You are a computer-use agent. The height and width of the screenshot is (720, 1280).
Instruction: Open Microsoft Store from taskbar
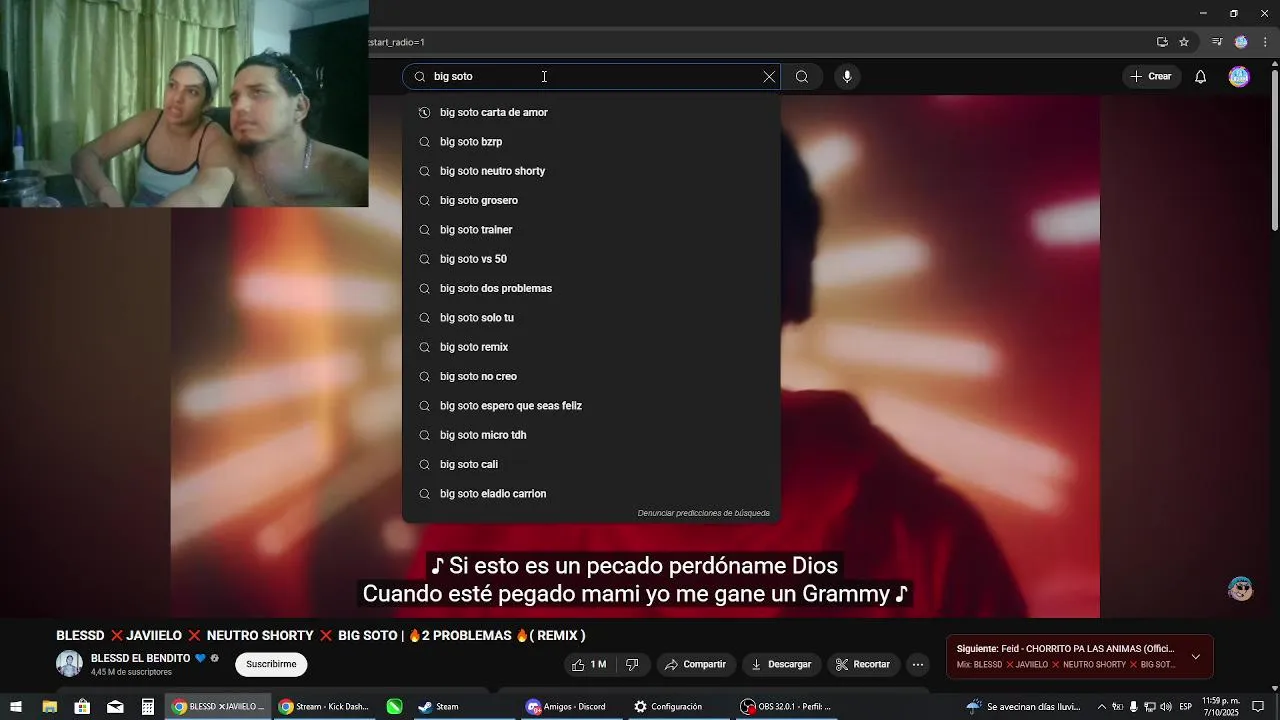pyautogui.click(x=82, y=706)
